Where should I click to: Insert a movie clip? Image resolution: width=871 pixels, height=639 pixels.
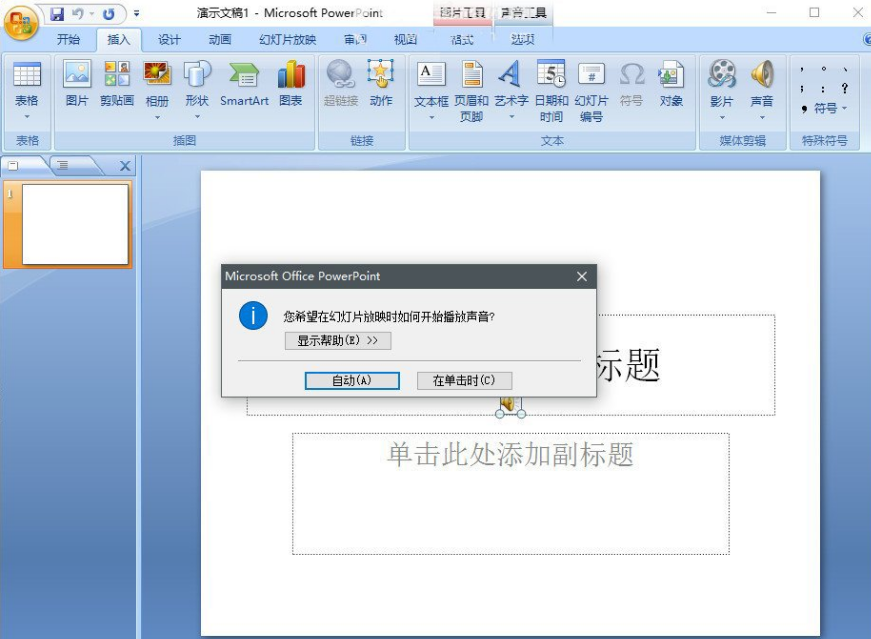coord(722,84)
